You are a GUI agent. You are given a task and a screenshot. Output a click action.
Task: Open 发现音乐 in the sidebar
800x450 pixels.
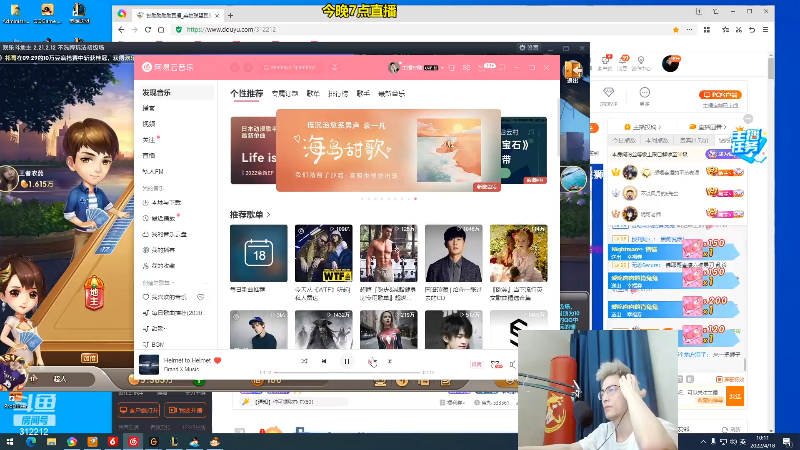tap(175, 92)
